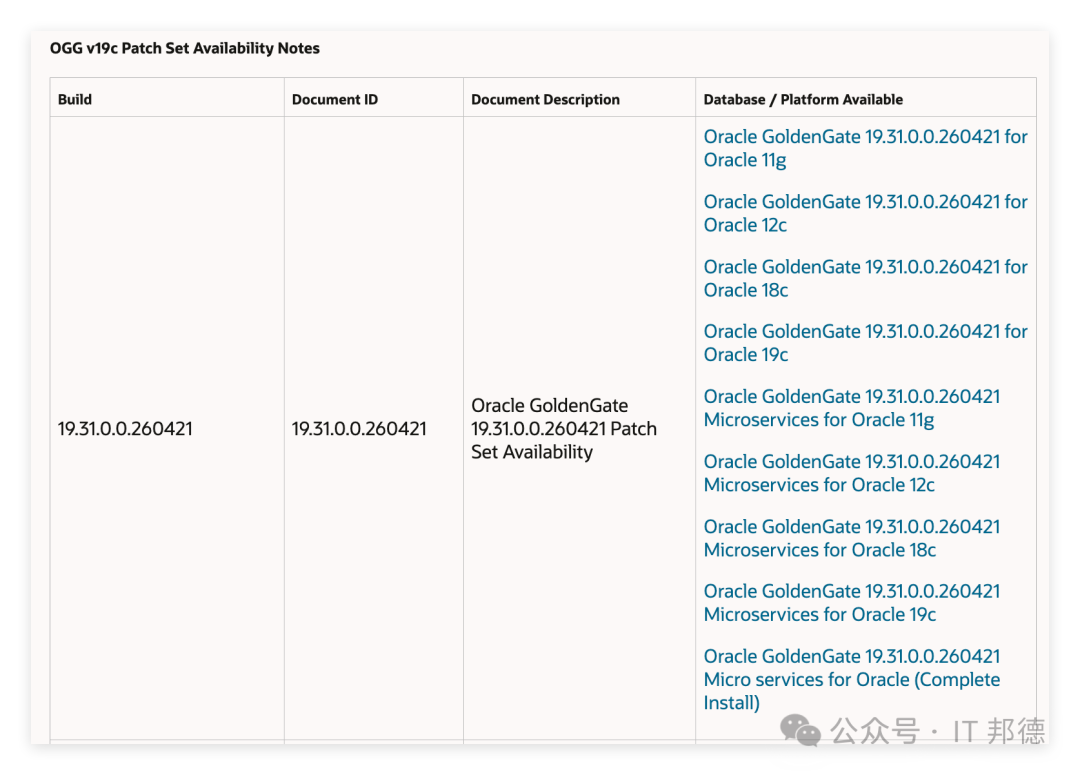The height and width of the screenshot is (775, 1080).
Task: Open GoldenGate Microservices for Oracle 12c link
Action: (x=851, y=473)
